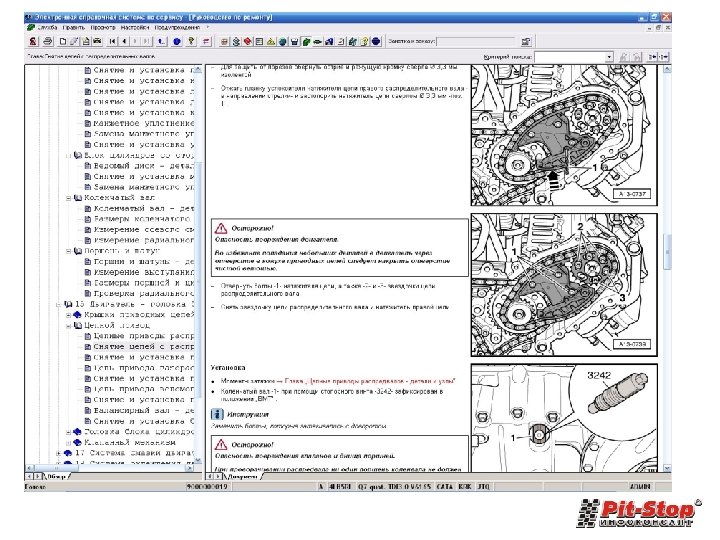Image resolution: width=720 pixels, height=540 pixels.
Task: Click the blue car toolbar icon
Action: pyautogui.click(x=329, y=42)
